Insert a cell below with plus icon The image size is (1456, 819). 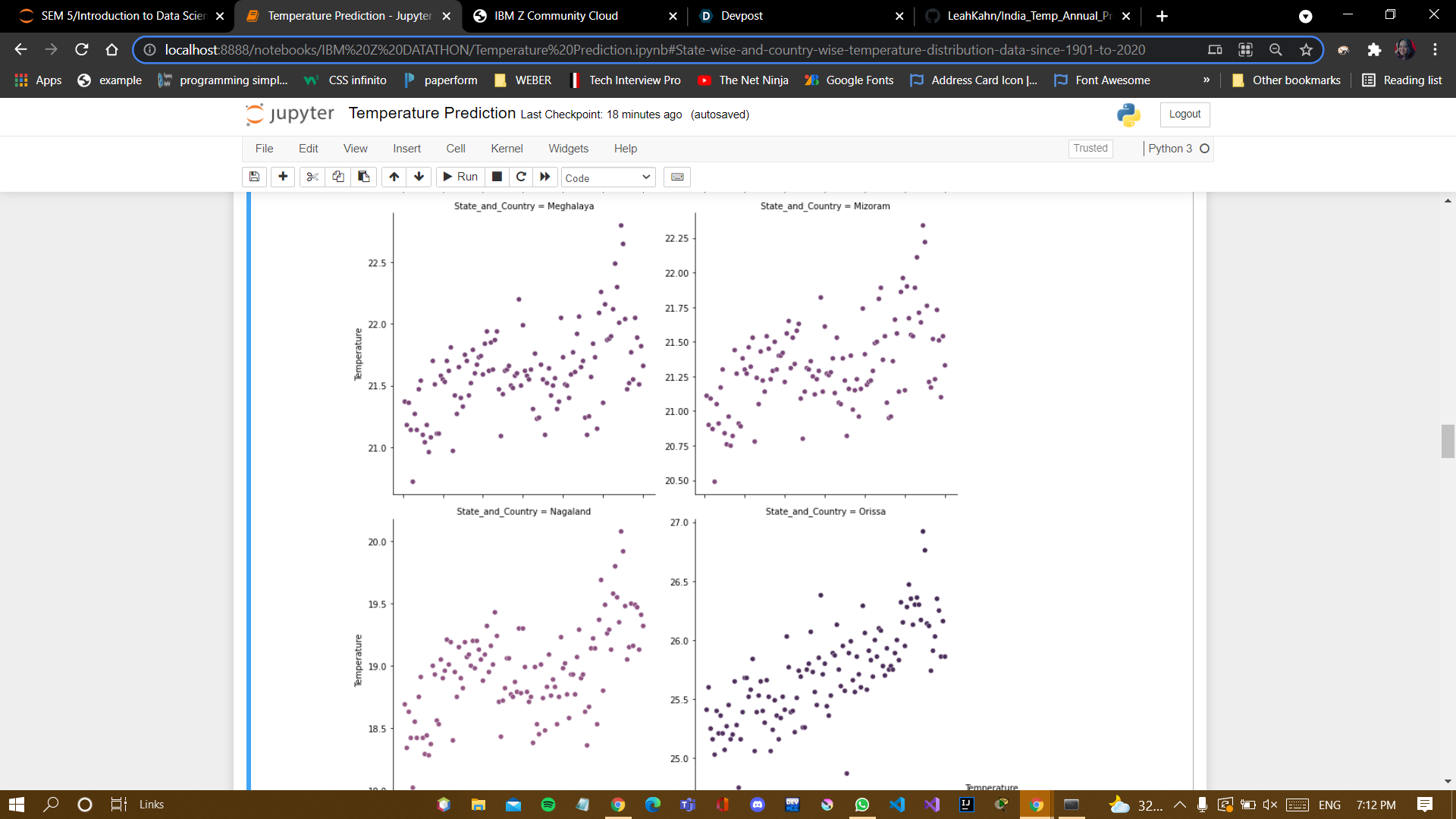pyautogui.click(x=283, y=177)
